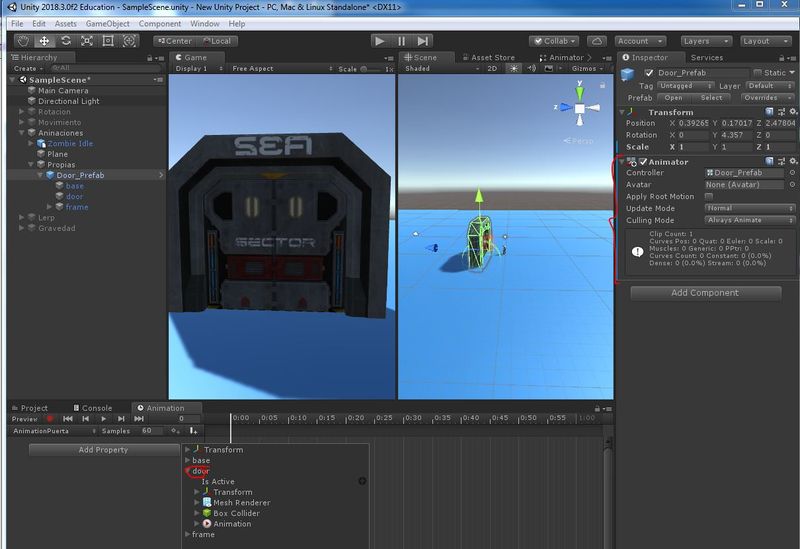Open the Free Aspect dropdown
The width and height of the screenshot is (800, 549).
pyautogui.click(x=282, y=68)
